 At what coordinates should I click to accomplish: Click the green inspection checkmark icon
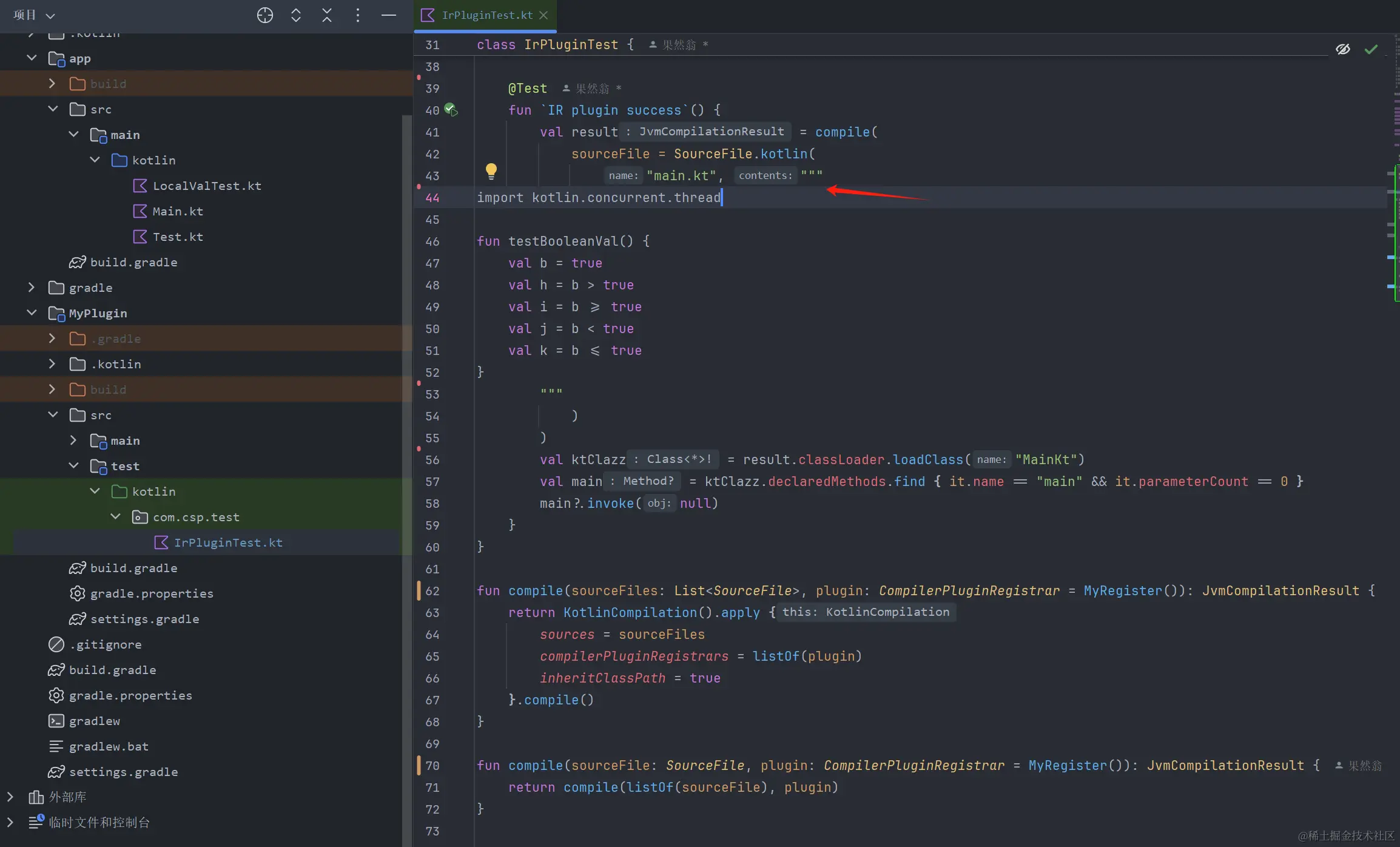coord(1371,49)
